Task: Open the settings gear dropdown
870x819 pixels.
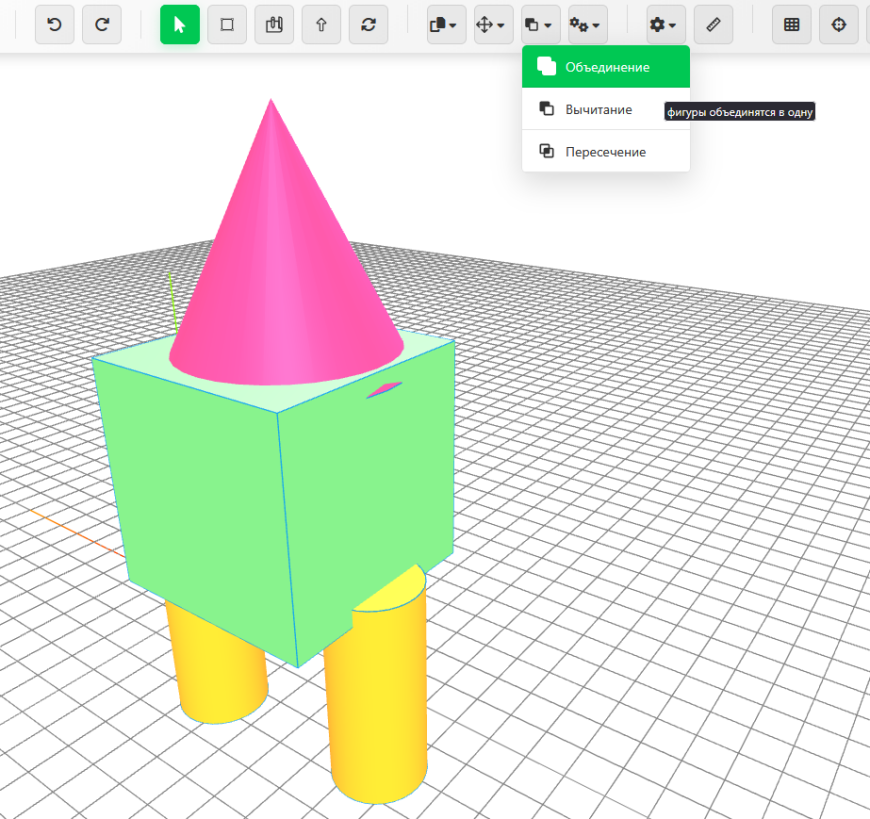Action: coord(664,24)
